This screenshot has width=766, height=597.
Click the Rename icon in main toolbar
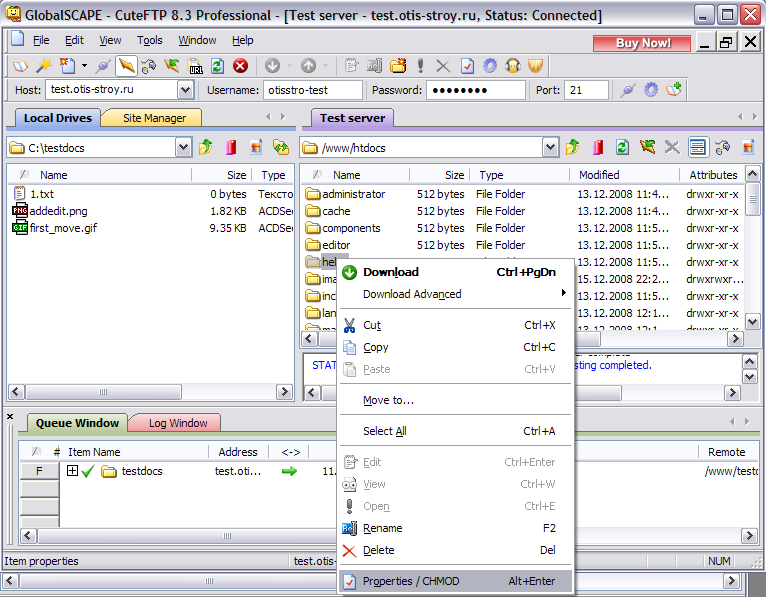[x=375, y=65]
